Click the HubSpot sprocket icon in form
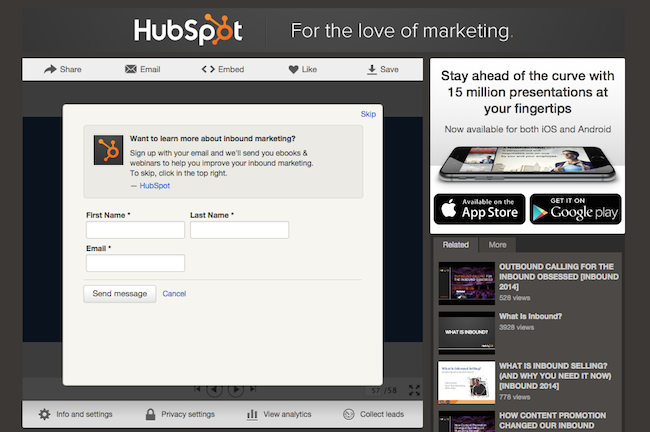 pyautogui.click(x=108, y=150)
